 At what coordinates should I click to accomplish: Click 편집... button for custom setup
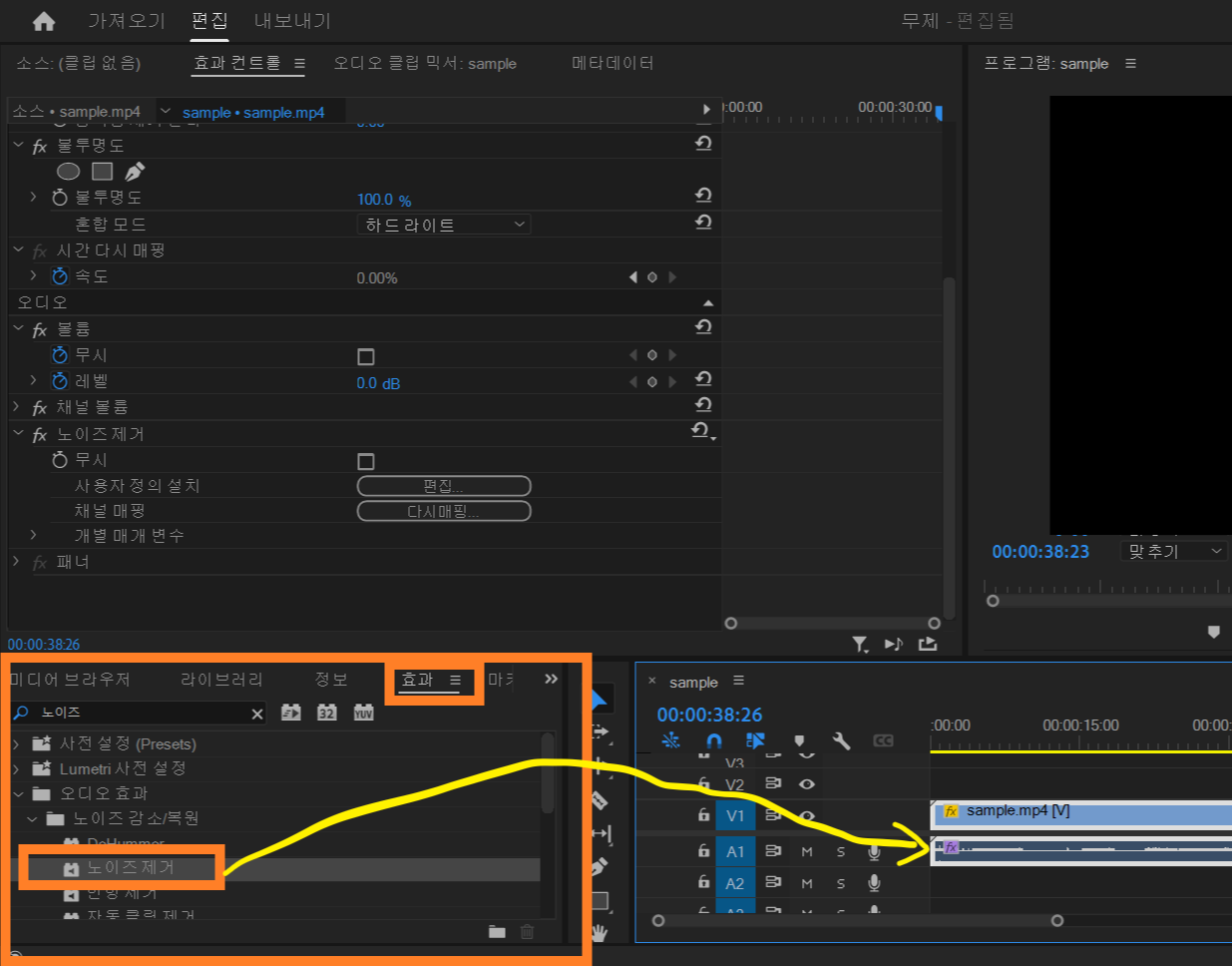444,486
